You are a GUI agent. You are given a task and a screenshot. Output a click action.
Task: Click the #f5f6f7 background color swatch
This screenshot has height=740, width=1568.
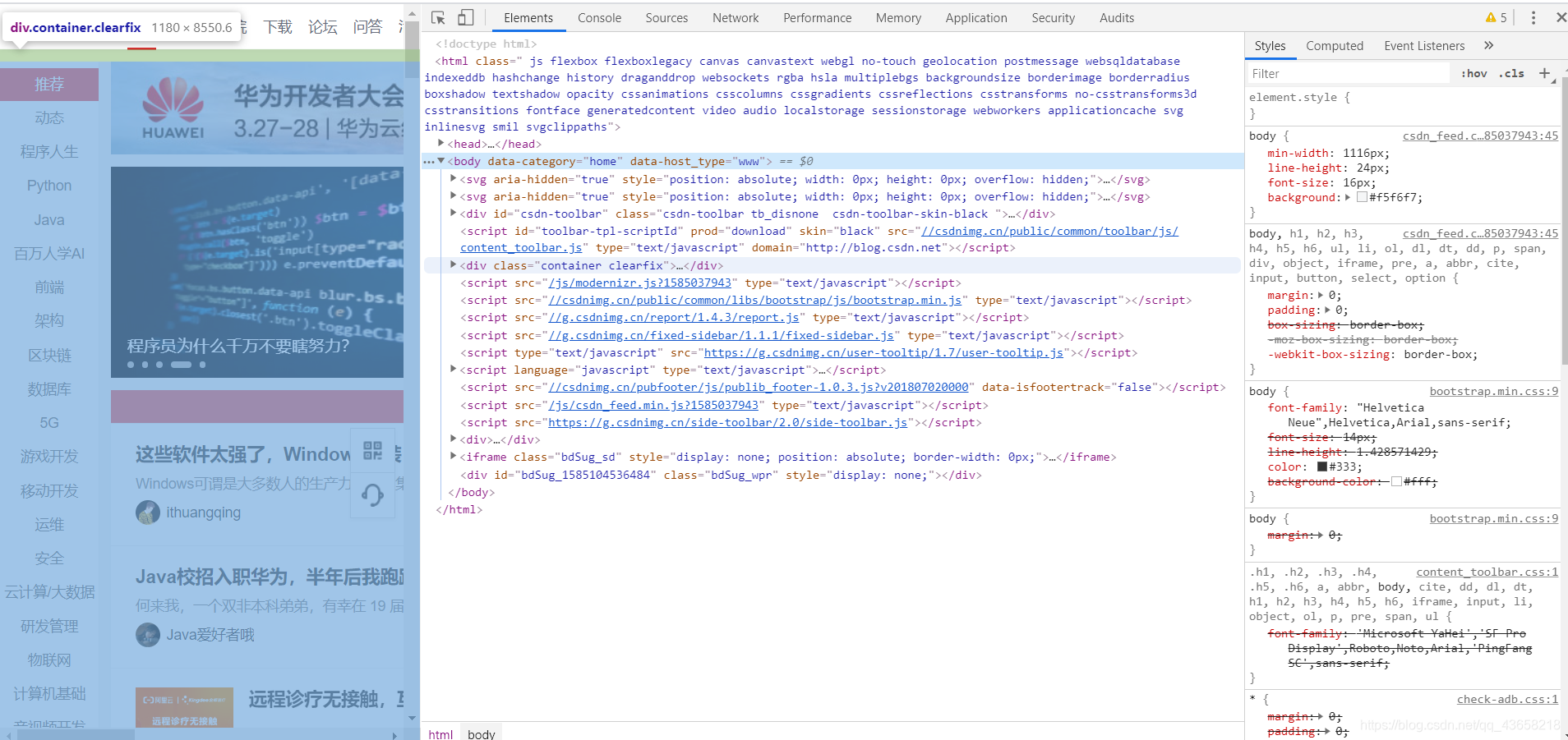pyautogui.click(x=1362, y=197)
